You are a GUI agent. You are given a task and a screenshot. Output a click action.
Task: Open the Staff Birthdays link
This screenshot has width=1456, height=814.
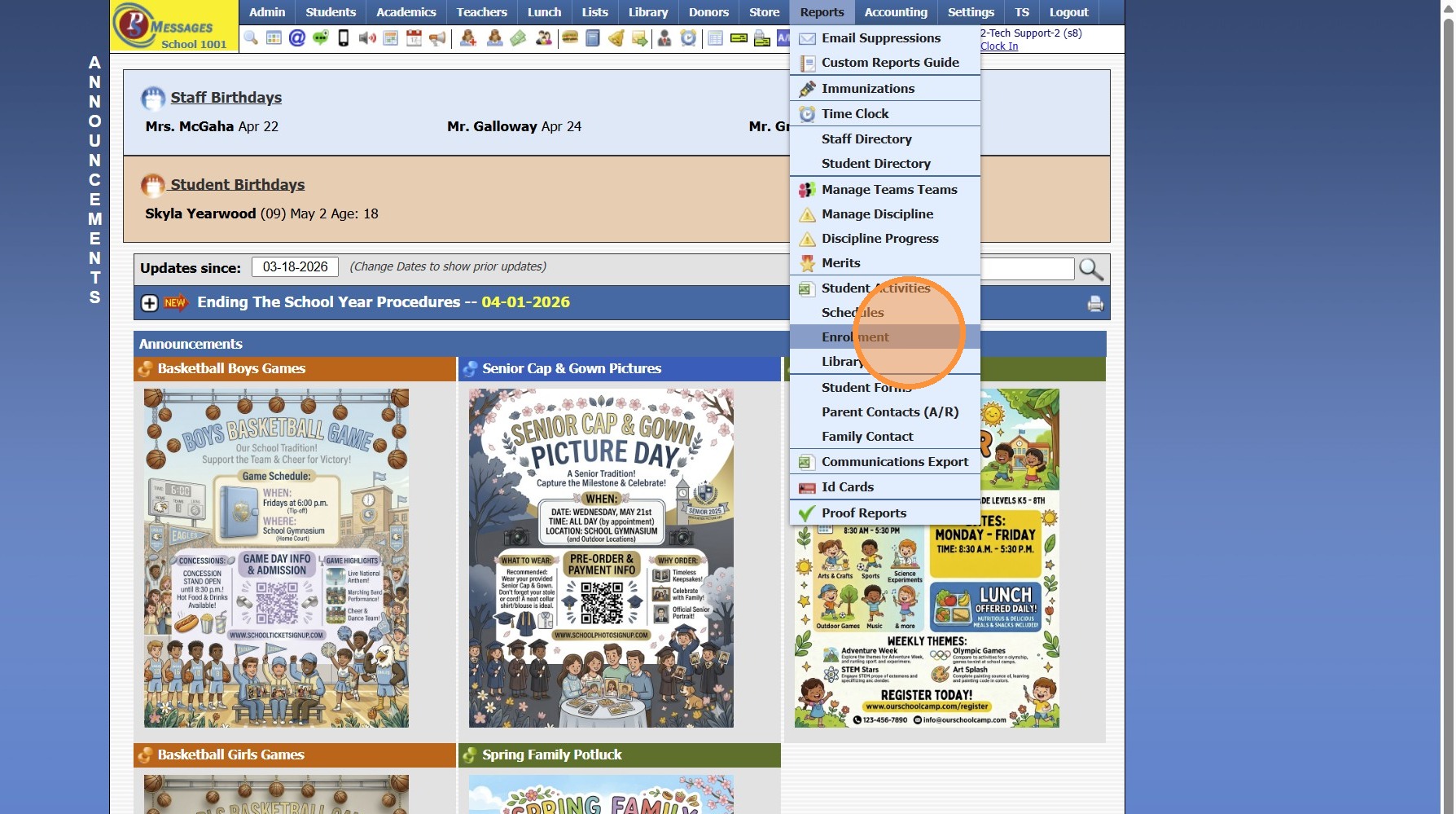pyautogui.click(x=226, y=98)
